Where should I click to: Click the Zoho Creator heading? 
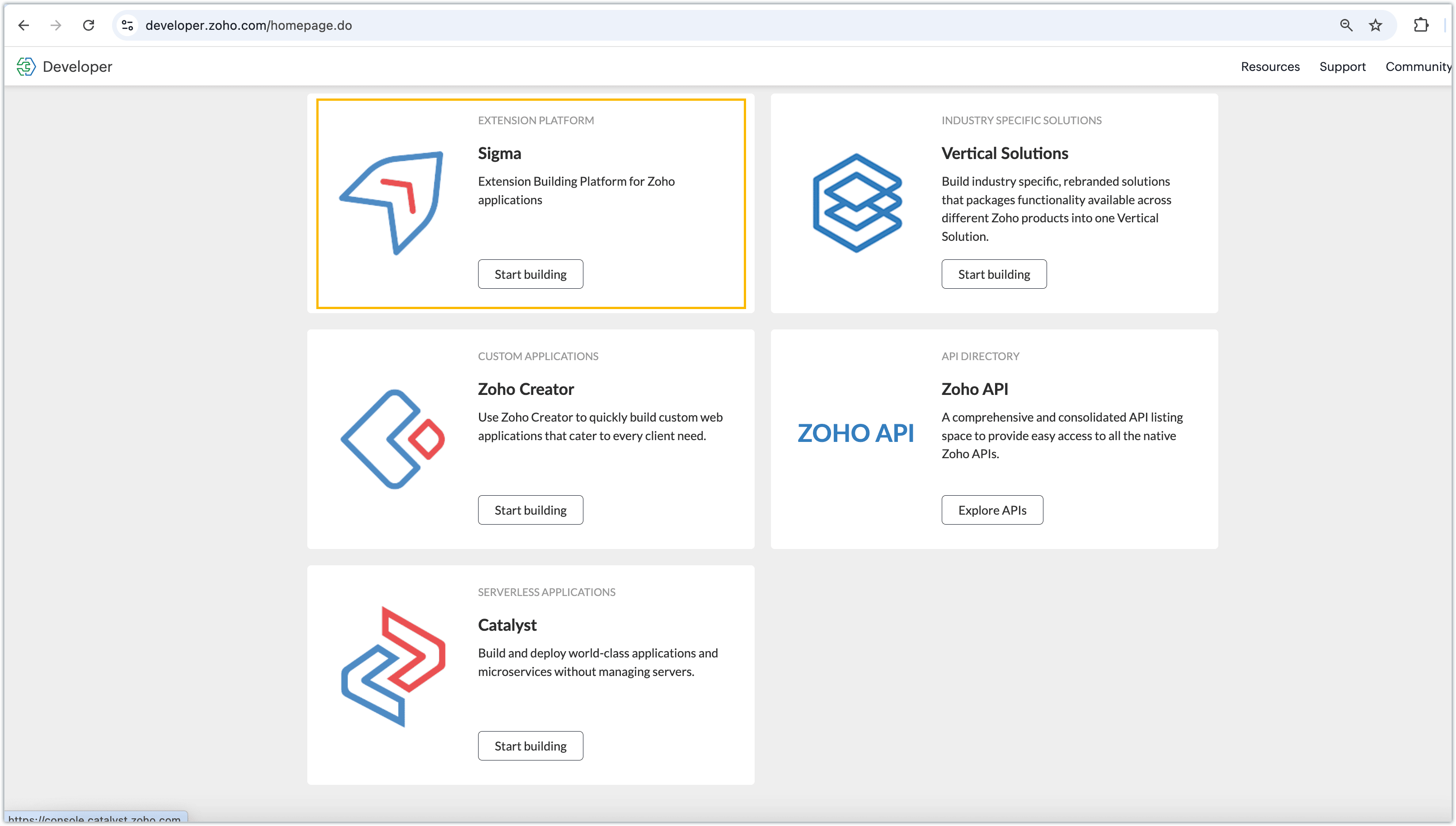click(526, 389)
